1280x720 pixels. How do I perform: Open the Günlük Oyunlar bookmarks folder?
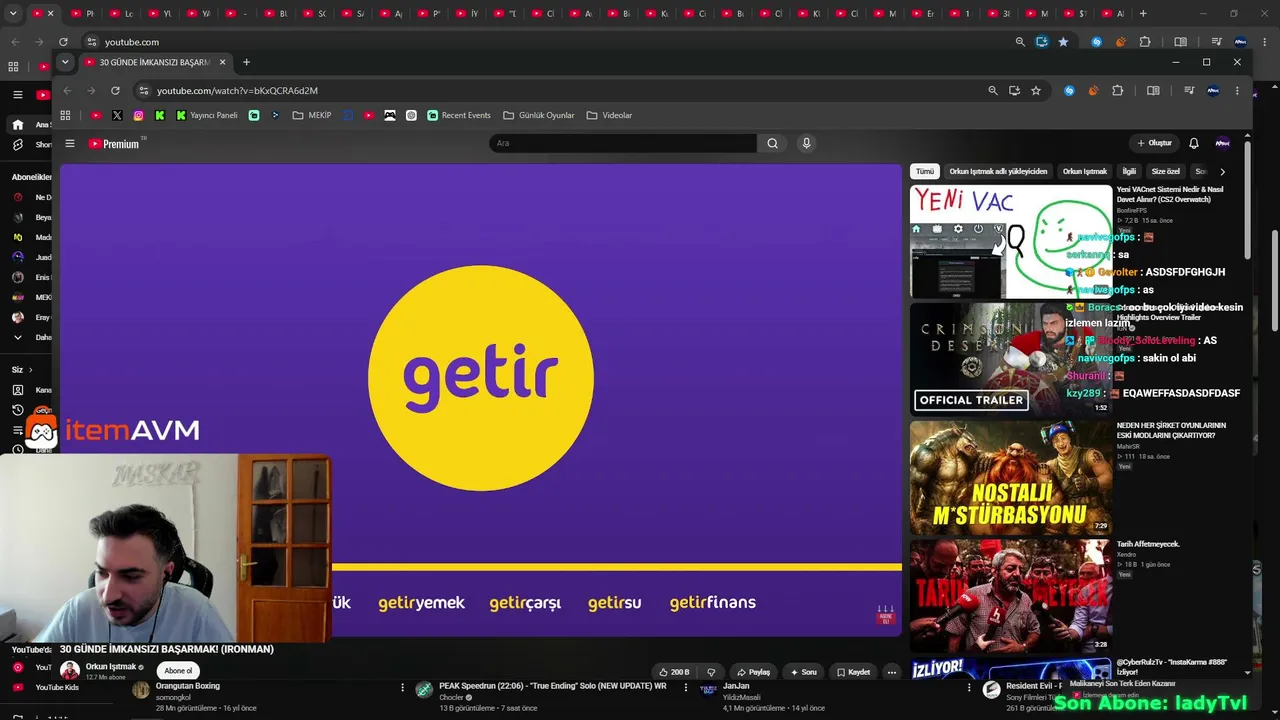tap(539, 115)
